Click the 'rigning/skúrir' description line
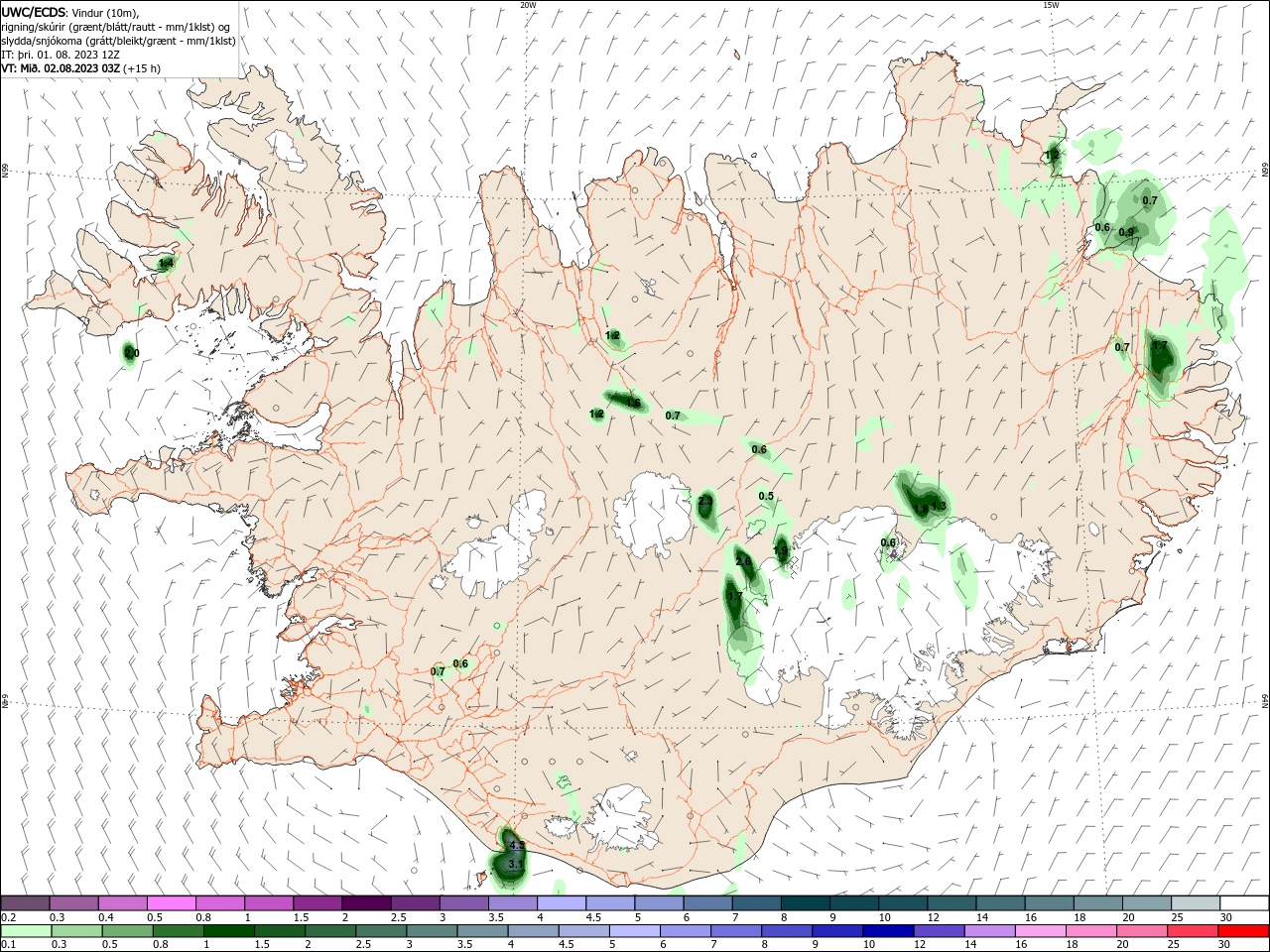 [113, 26]
